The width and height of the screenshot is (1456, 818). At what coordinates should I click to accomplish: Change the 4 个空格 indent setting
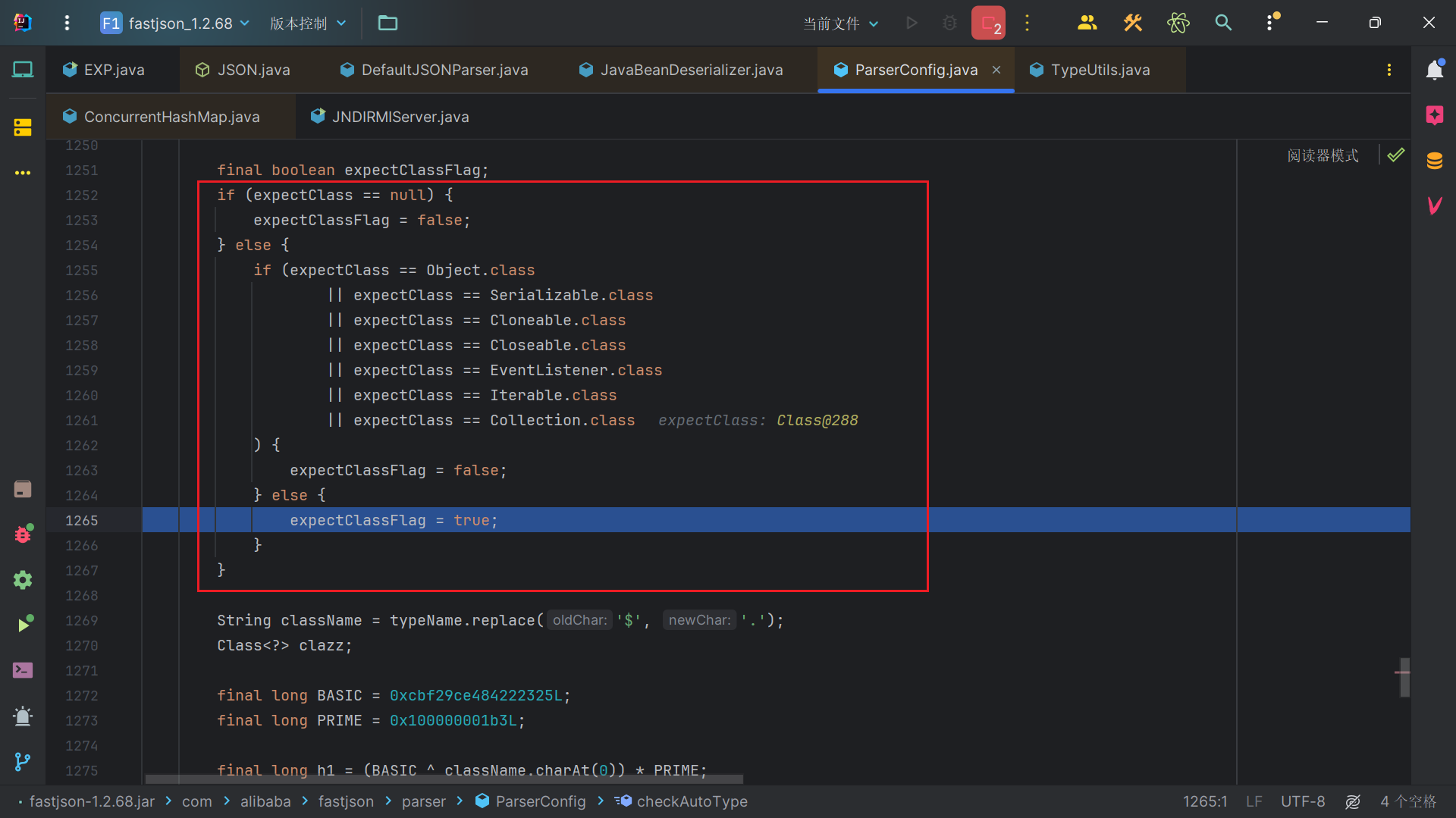tap(1408, 801)
